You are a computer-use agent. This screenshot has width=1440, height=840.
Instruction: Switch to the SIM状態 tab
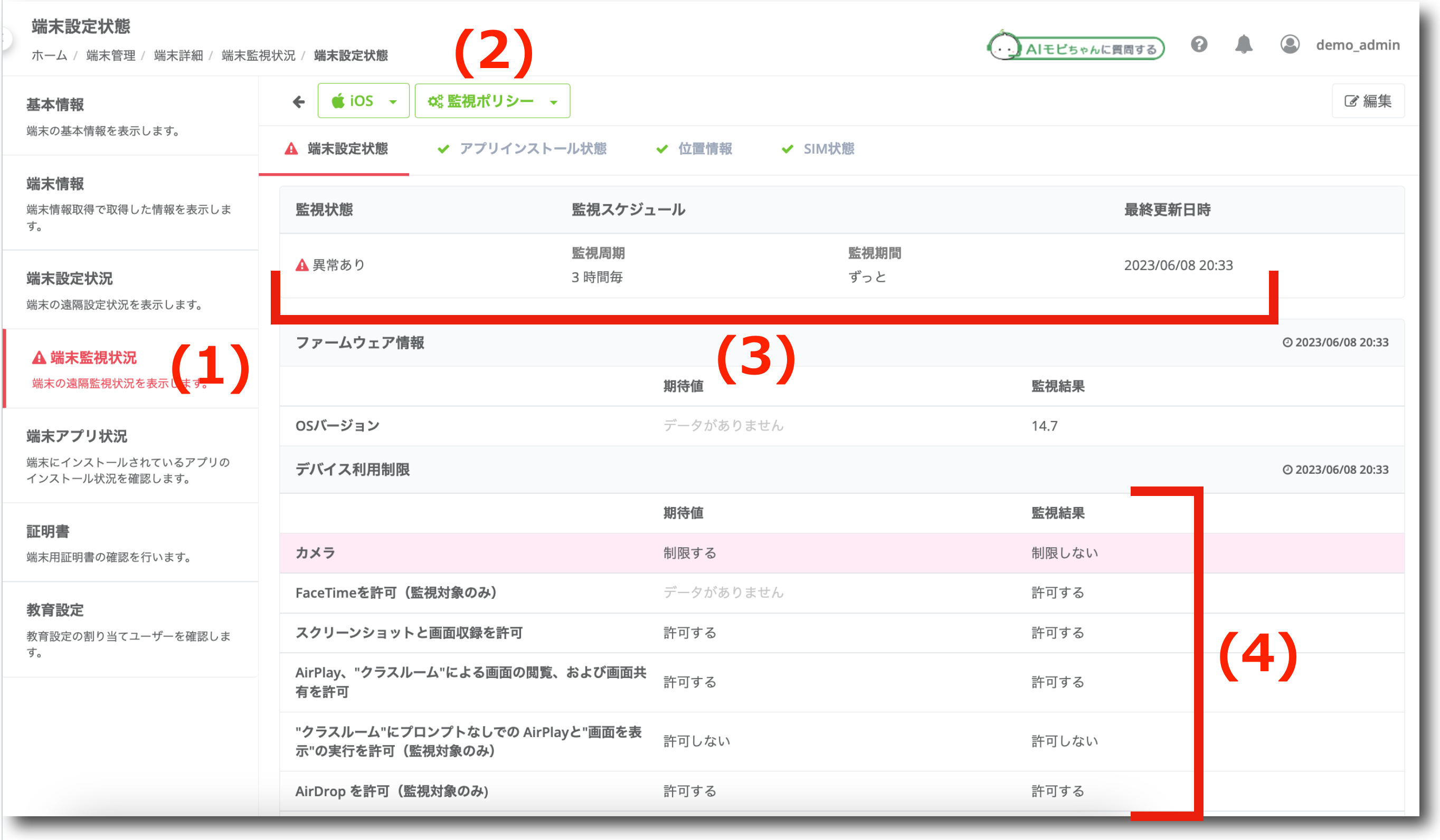tap(818, 149)
